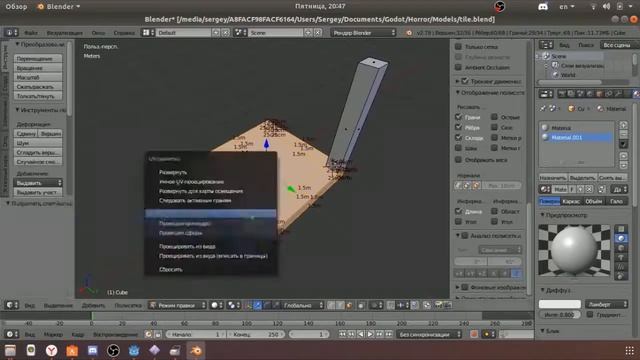The width and height of the screenshot is (640, 360).
Task: Toggle the Рёбра draw checkbox
Action: click(x=458, y=127)
